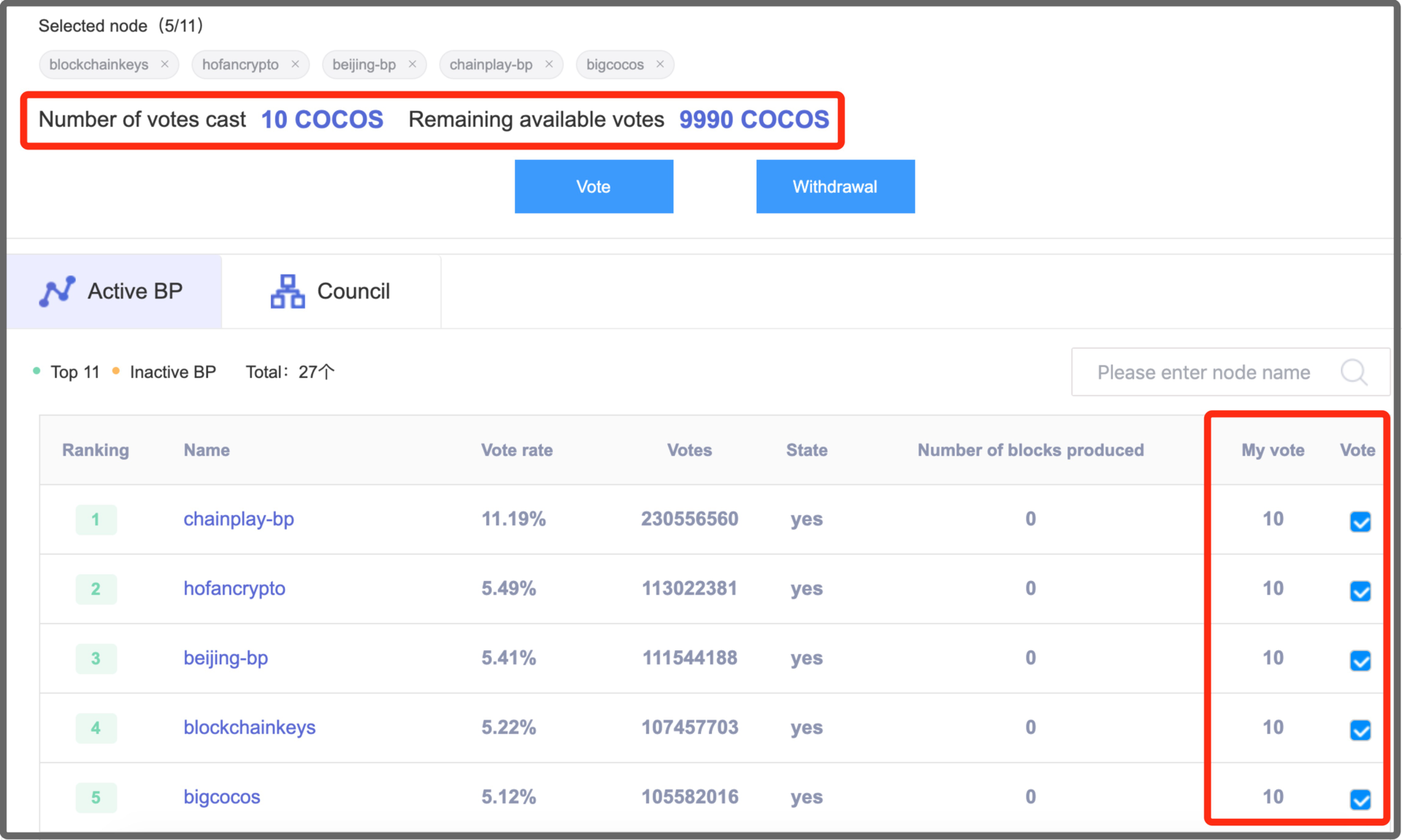Viewport: 1402px width, 840px height.
Task: Focus the node name search field
Action: [x=1203, y=372]
